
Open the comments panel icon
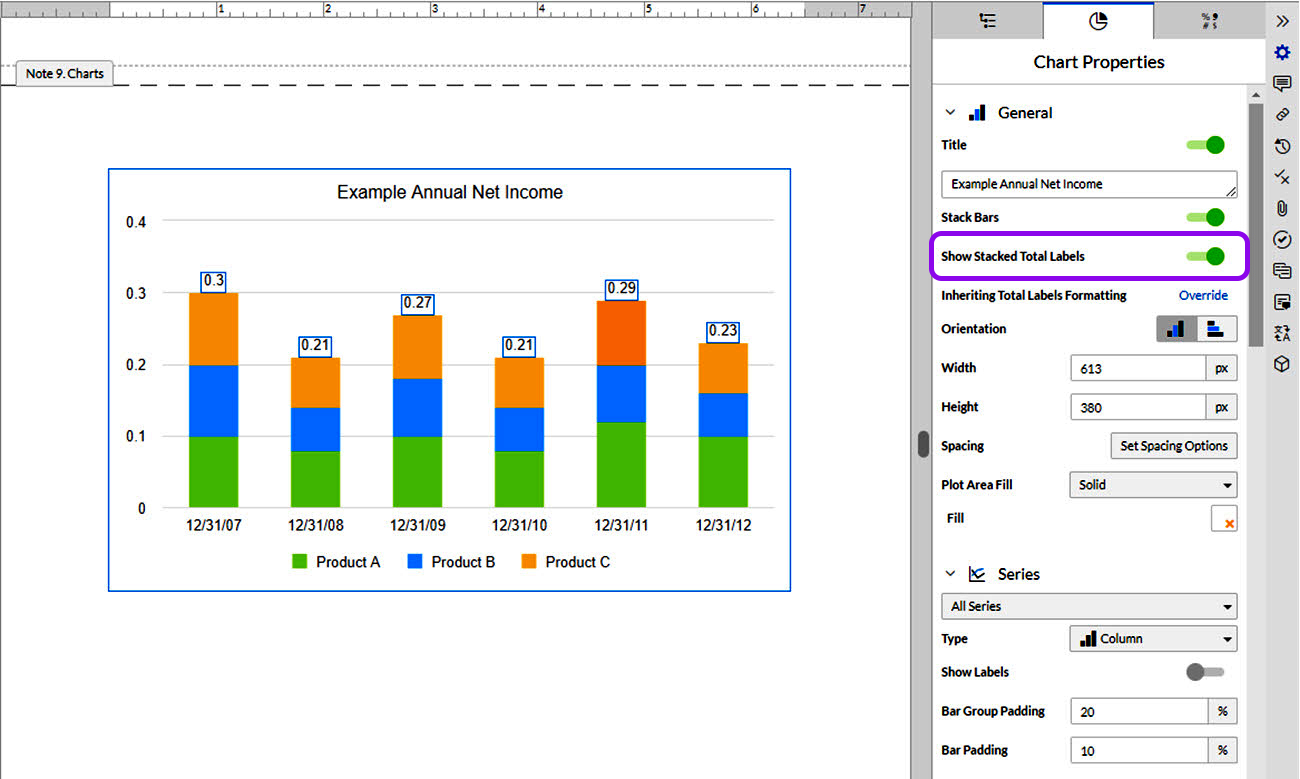(1283, 83)
